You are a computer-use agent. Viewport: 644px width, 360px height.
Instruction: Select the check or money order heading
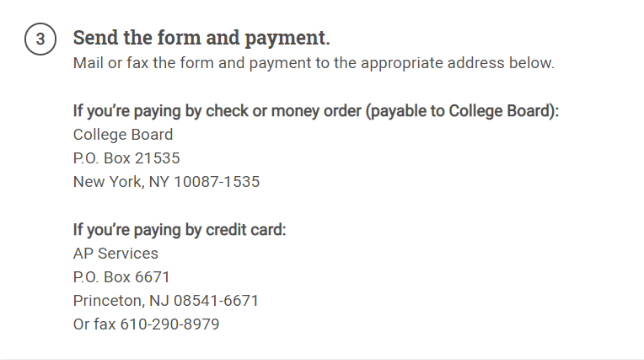pyautogui.click(x=316, y=111)
